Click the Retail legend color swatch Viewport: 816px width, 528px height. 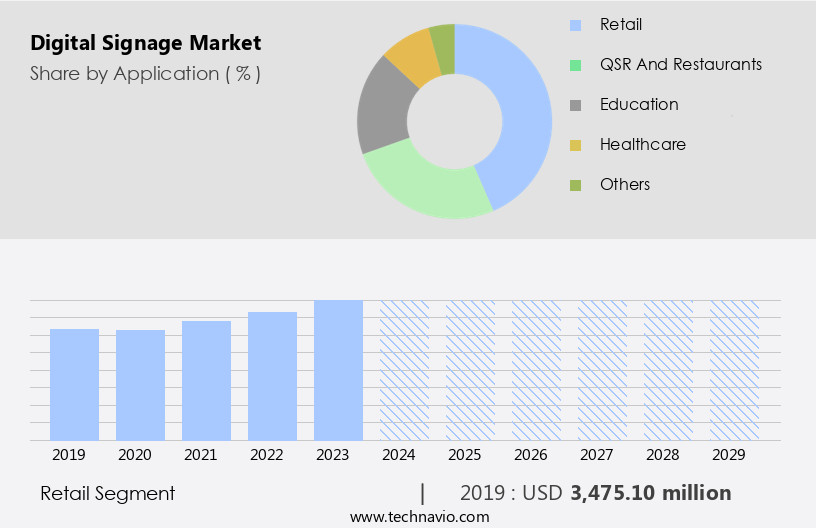(575, 25)
